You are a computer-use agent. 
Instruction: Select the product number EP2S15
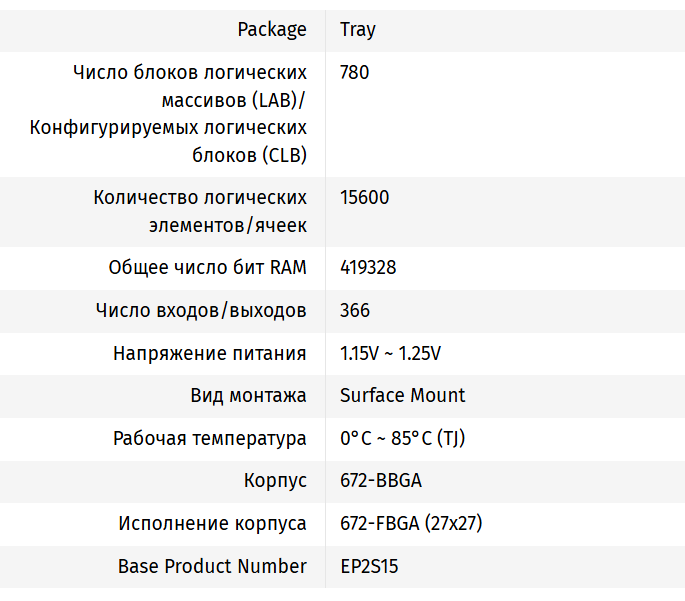point(369,566)
